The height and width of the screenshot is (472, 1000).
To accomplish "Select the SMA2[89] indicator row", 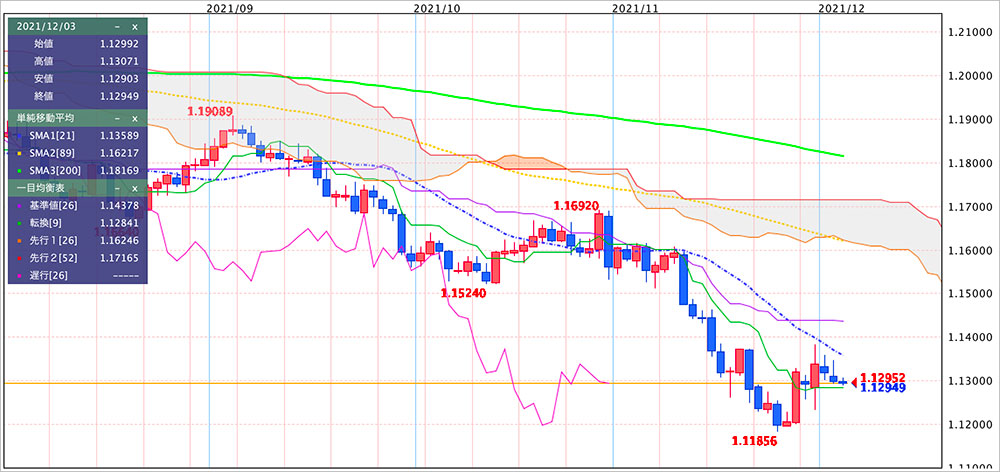I will click(x=75, y=153).
